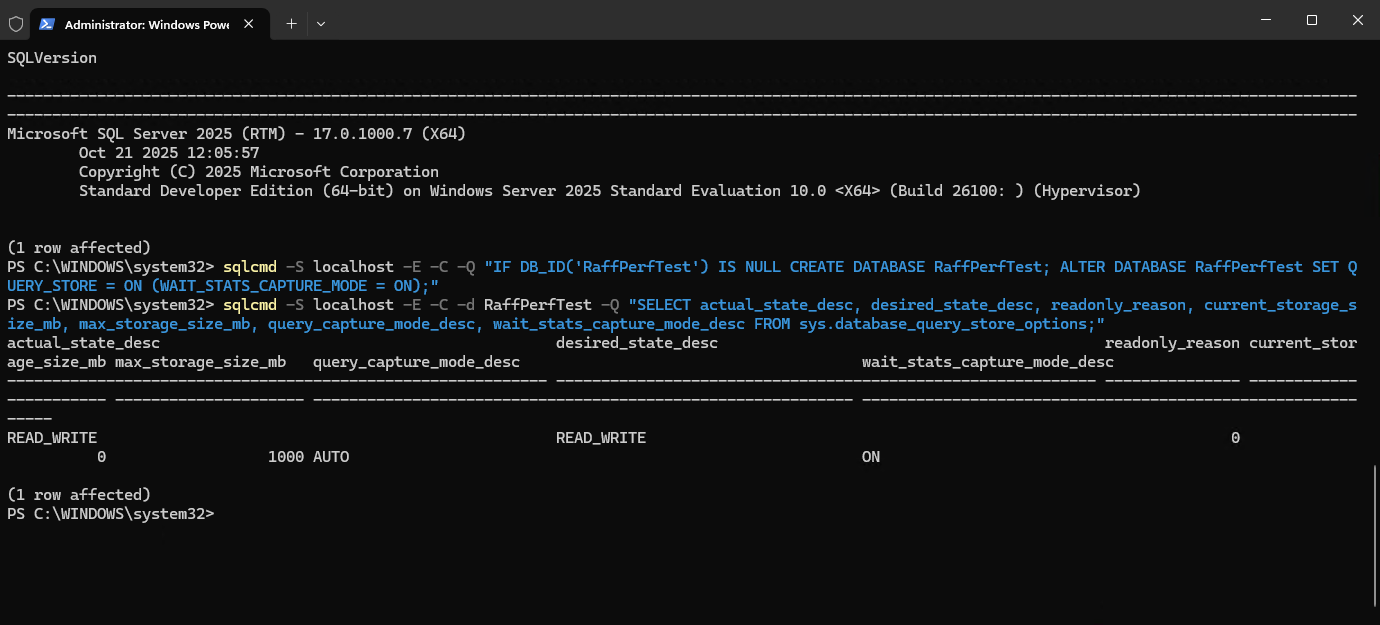Open a new terminal tab
Screen dimensions: 1380x625
[291, 23]
